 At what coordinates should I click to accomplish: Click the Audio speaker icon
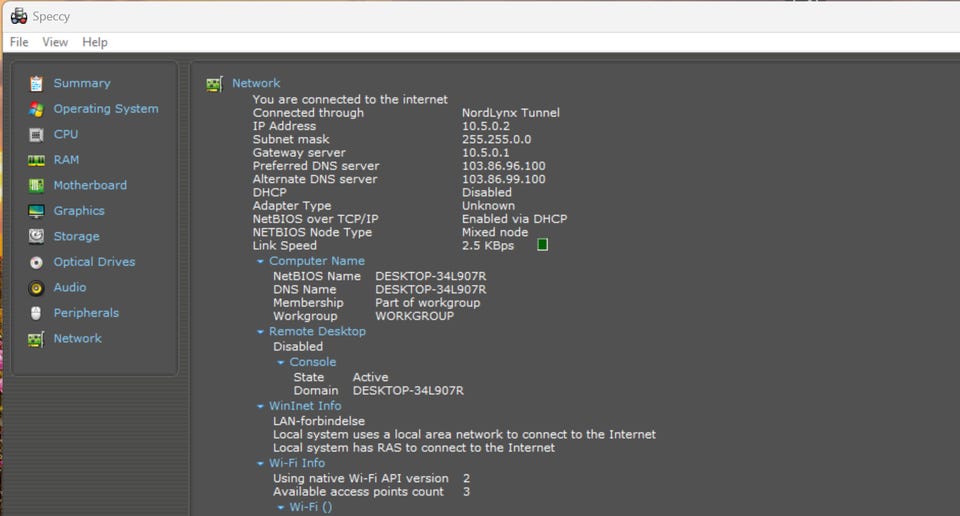[x=36, y=288]
